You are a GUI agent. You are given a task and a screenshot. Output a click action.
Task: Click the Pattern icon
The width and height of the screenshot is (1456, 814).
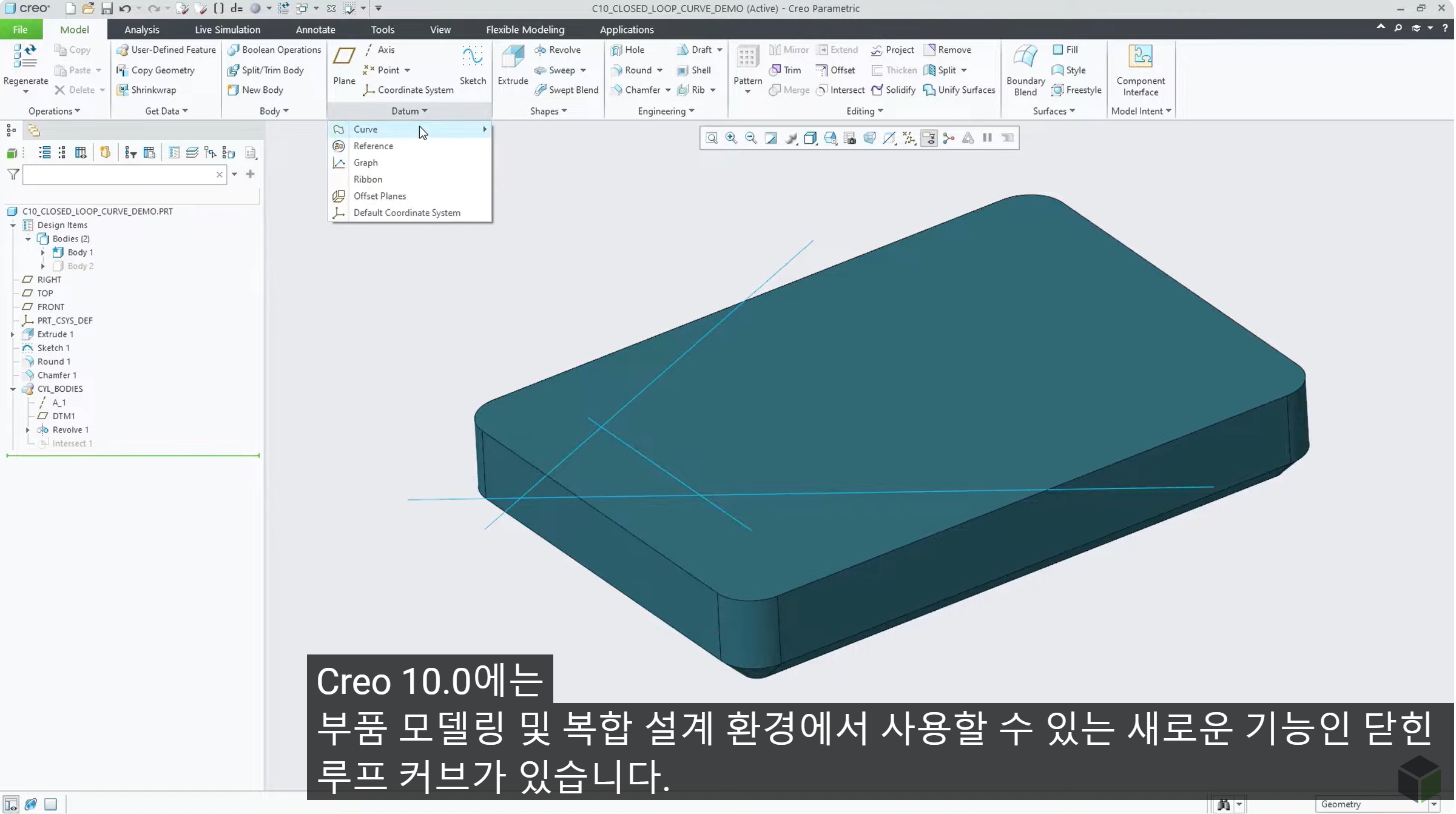point(747,56)
